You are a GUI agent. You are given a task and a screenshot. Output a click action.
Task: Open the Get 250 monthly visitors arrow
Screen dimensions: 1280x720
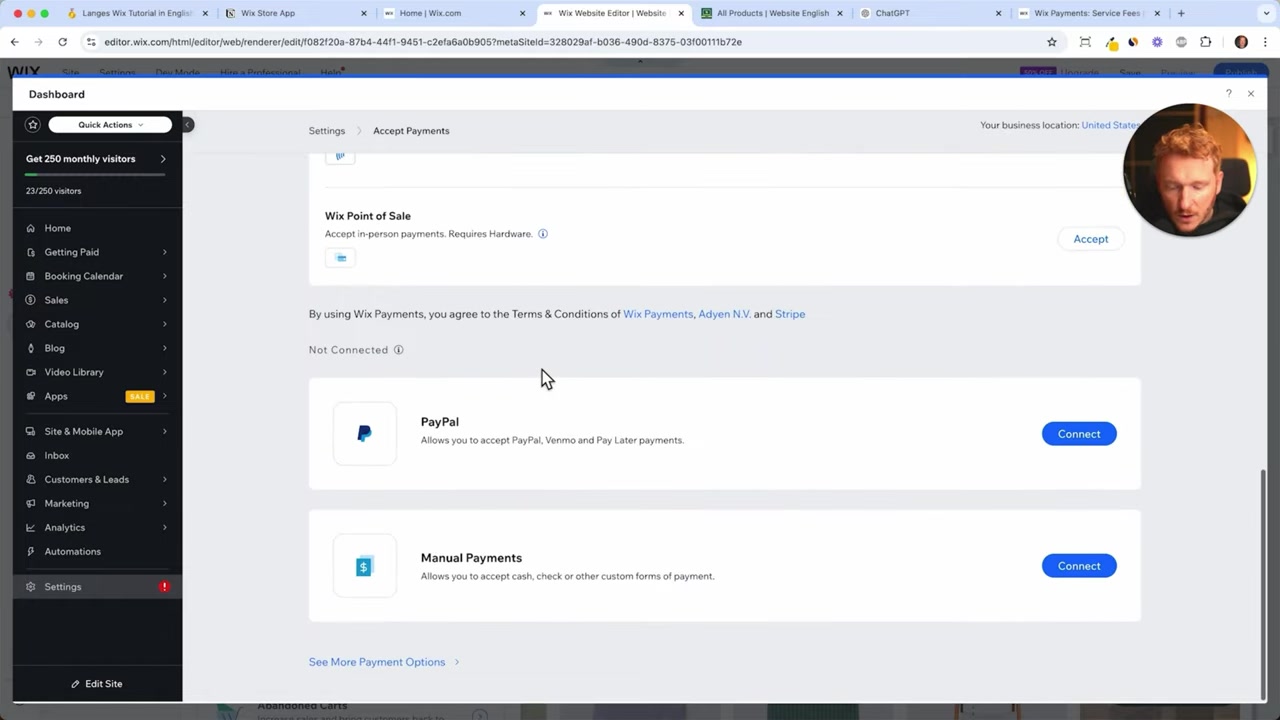163,159
